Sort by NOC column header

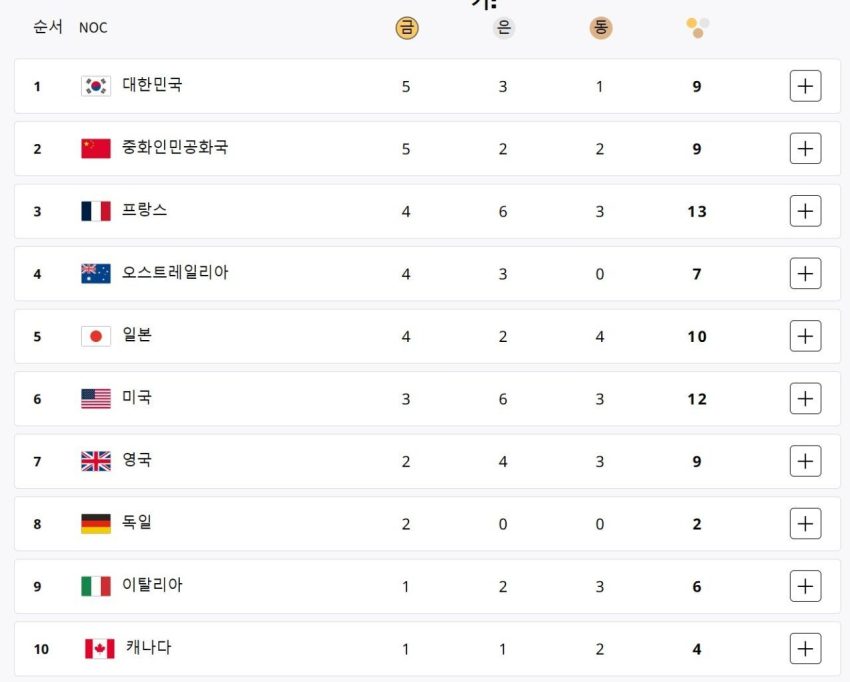coord(93,28)
